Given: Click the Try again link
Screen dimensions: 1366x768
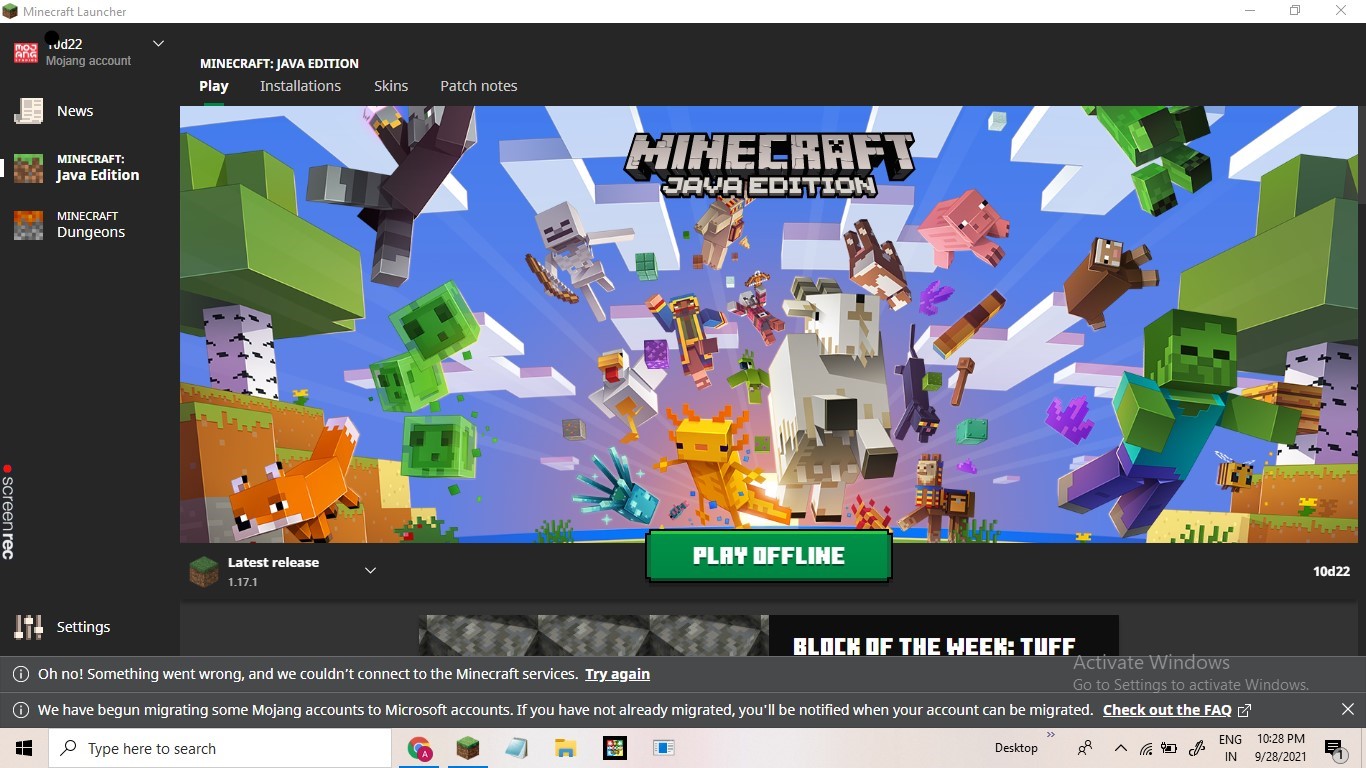Looking at the screenshot, I should pos(617,674).
